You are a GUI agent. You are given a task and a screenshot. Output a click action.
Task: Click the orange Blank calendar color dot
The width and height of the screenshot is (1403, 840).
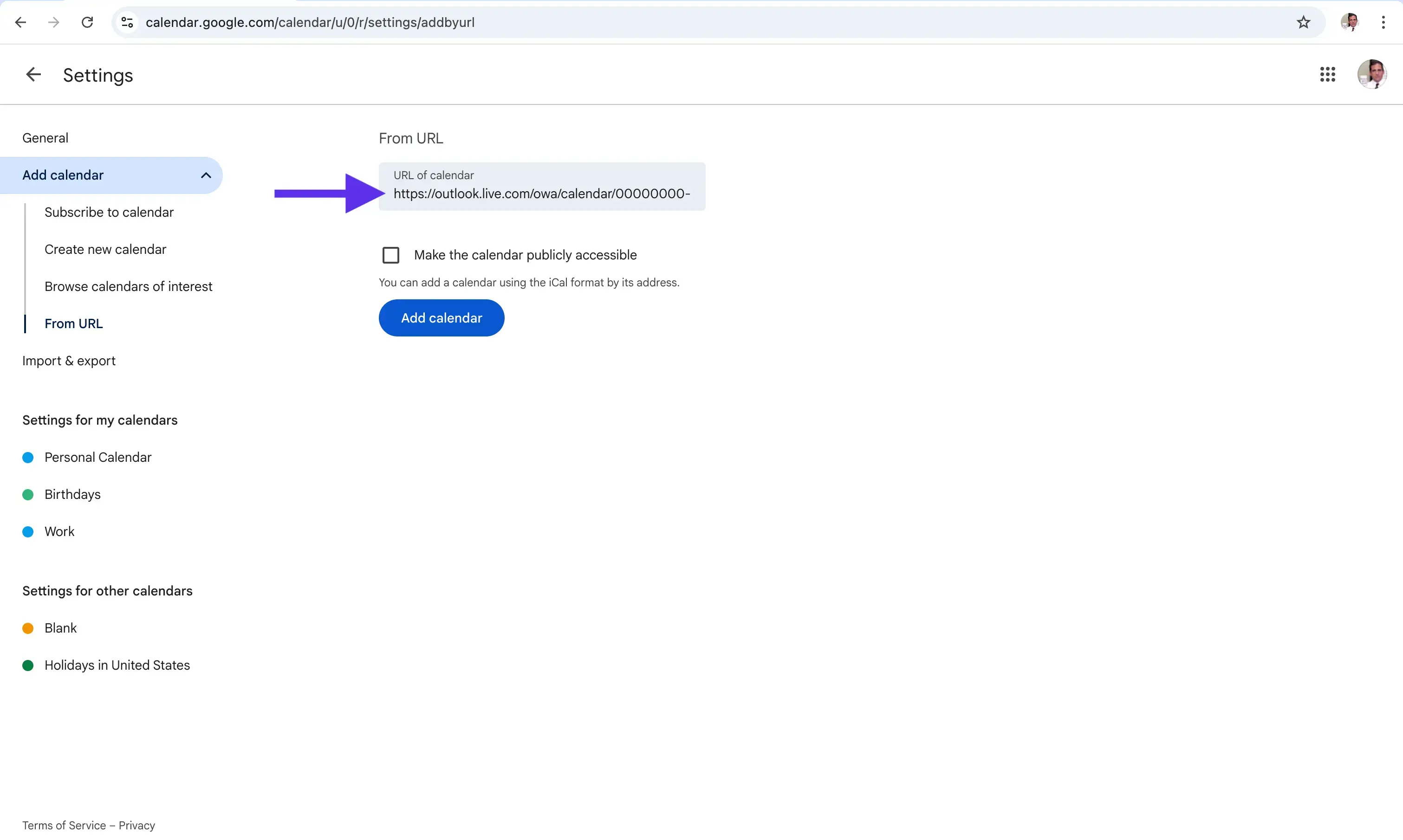(x=28, y=628)
